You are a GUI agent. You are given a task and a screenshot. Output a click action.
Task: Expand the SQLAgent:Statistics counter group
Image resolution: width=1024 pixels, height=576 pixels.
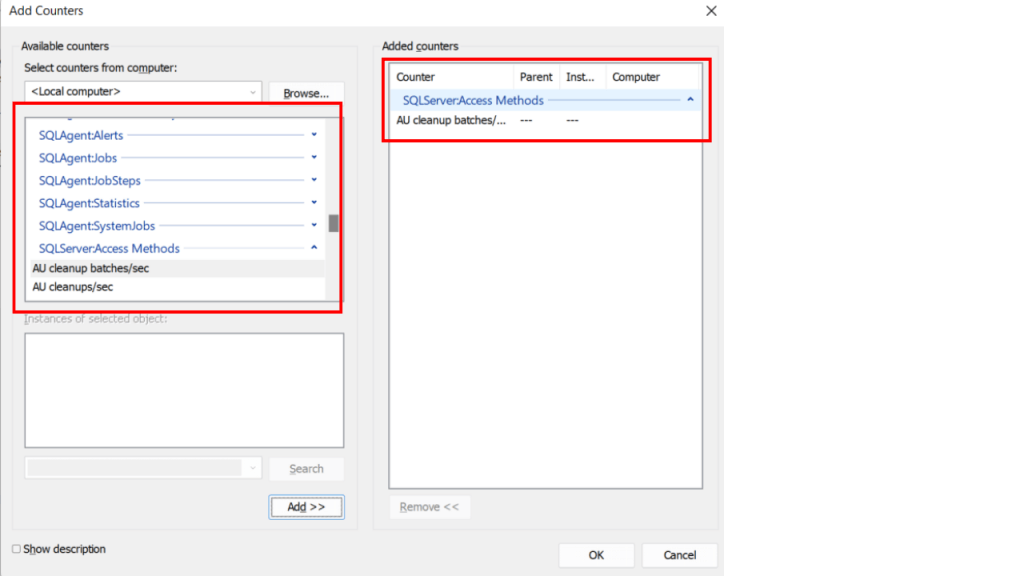click(x=314, y=202)
